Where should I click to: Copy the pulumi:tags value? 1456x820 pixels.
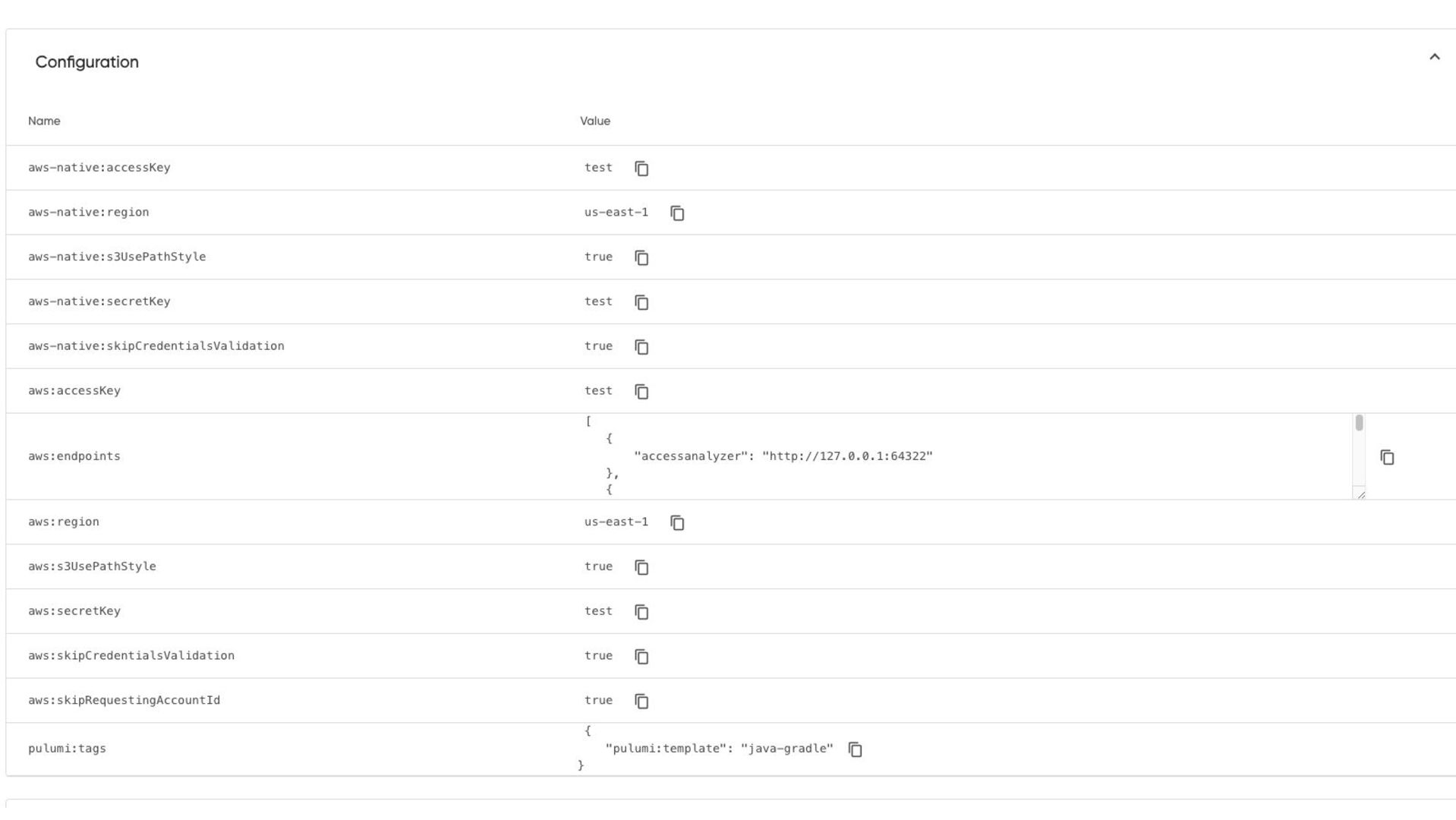[855, 750]
